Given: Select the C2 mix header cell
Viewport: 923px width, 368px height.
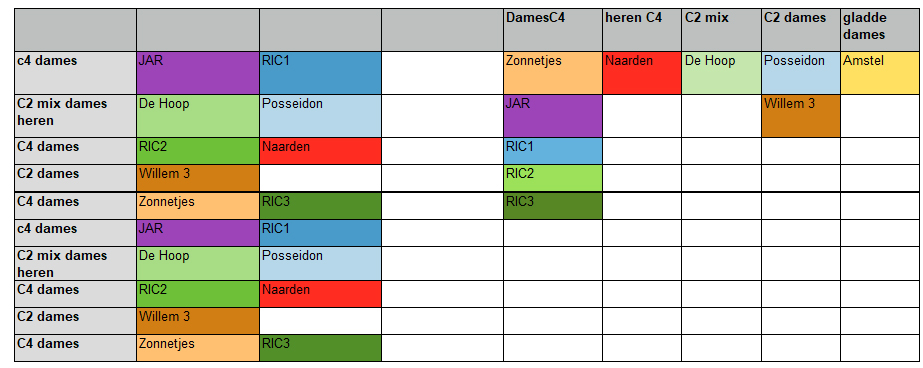Looking at the screenshot, I should click(721, 30).
